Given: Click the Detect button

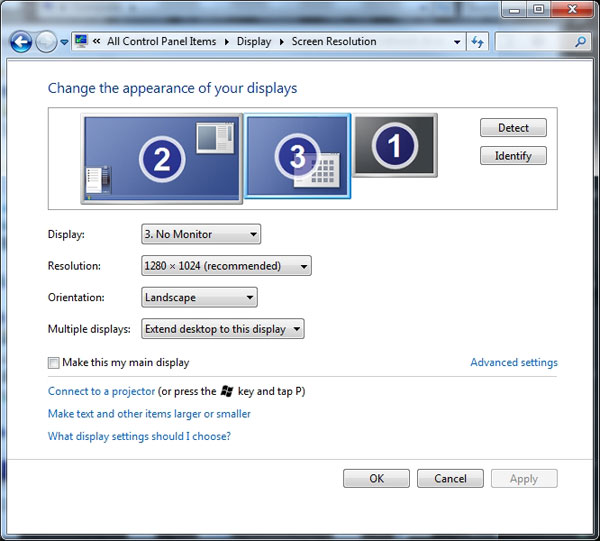Looking at the screenshot, I should pyautogui.click(x=513, y=128).
